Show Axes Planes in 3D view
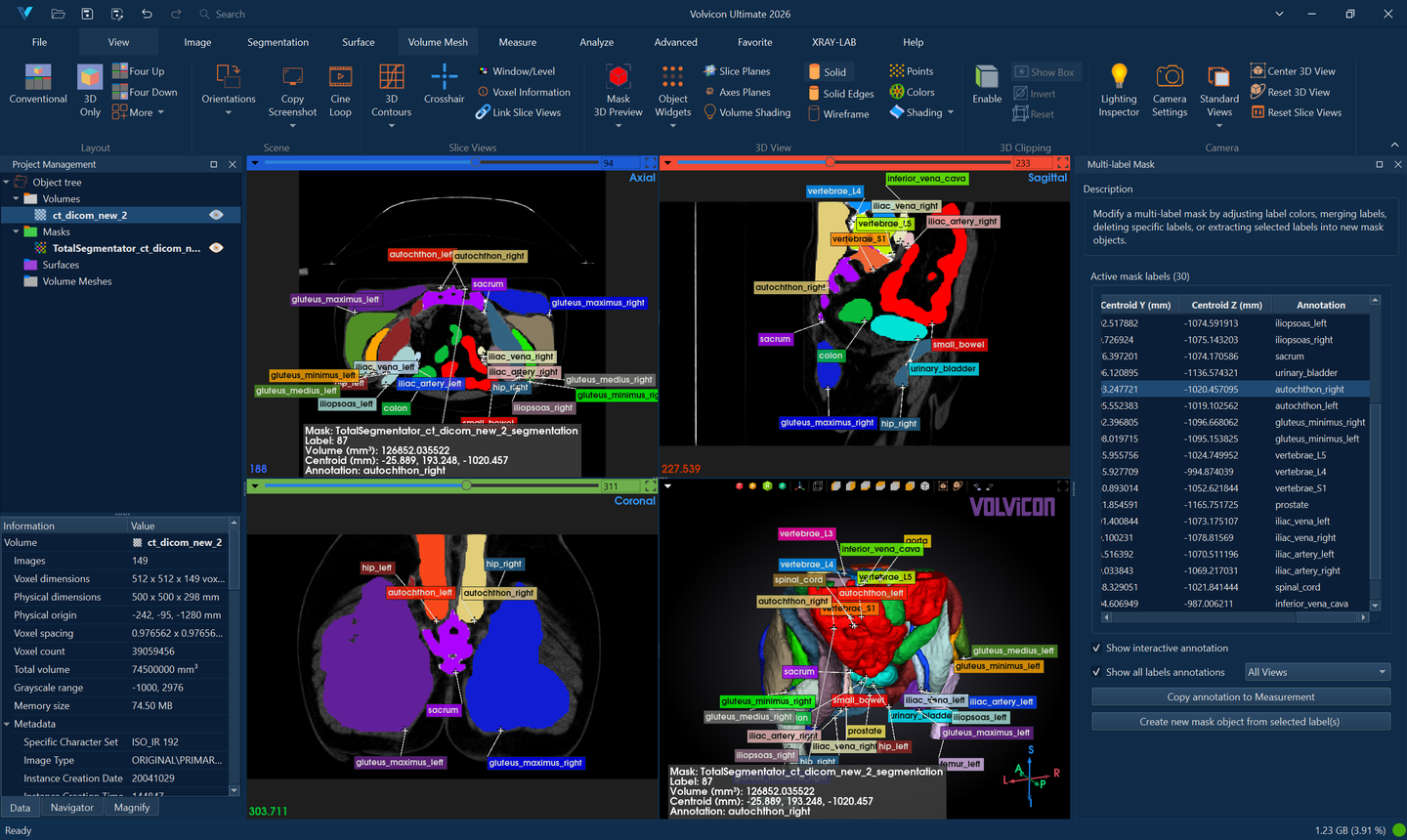Viewport: 1407px width, 840px height. point(737,92)
